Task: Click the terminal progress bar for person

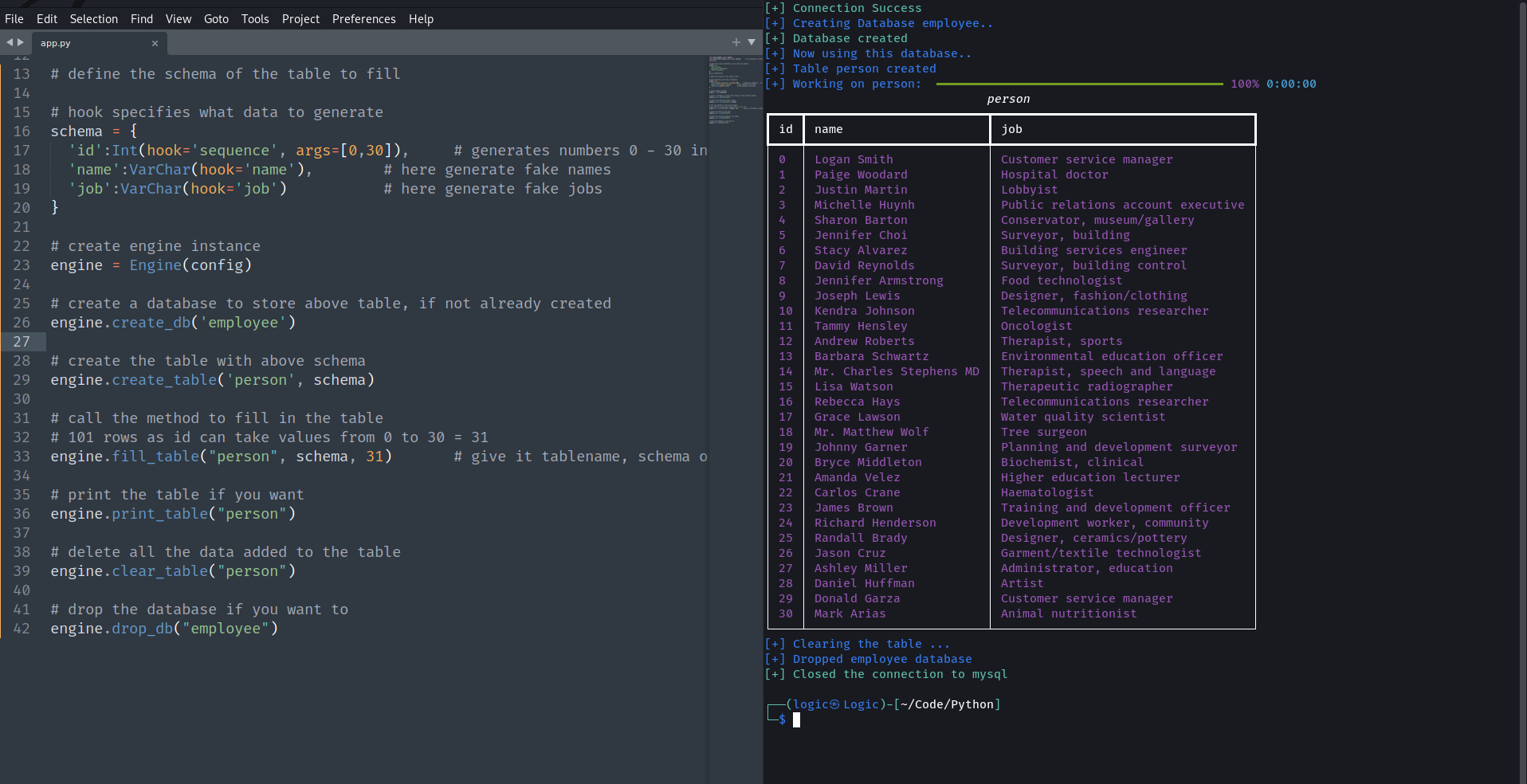Action: (x=1079, y=84)
